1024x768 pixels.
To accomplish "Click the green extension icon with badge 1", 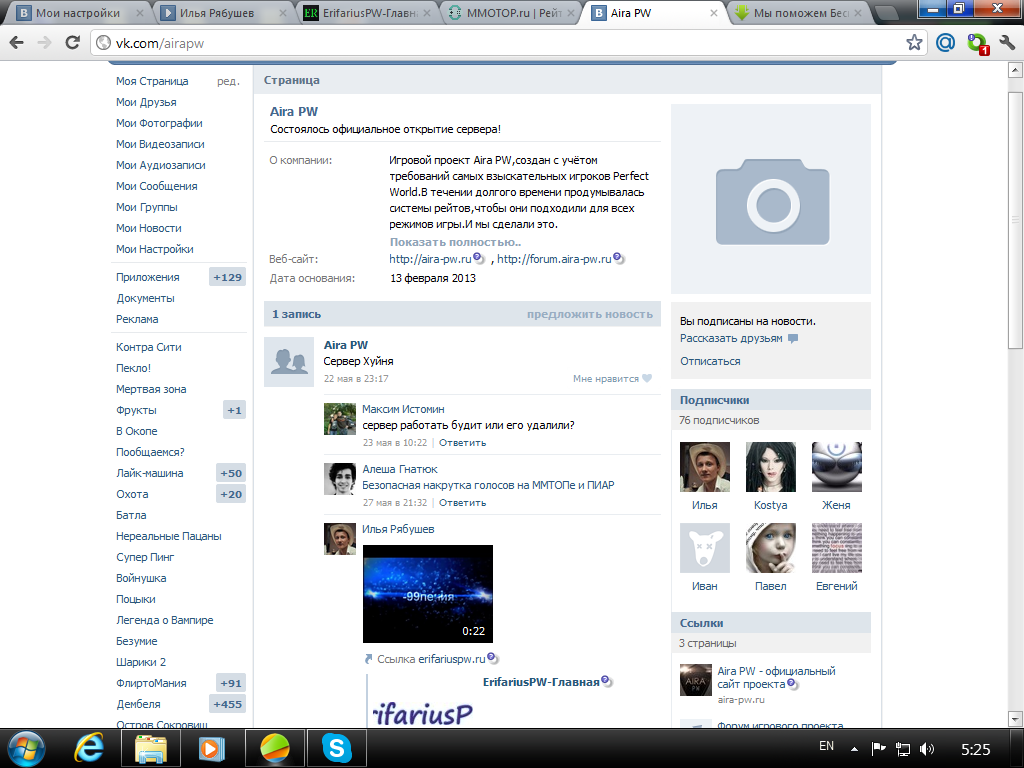I will tap(977, 44).
